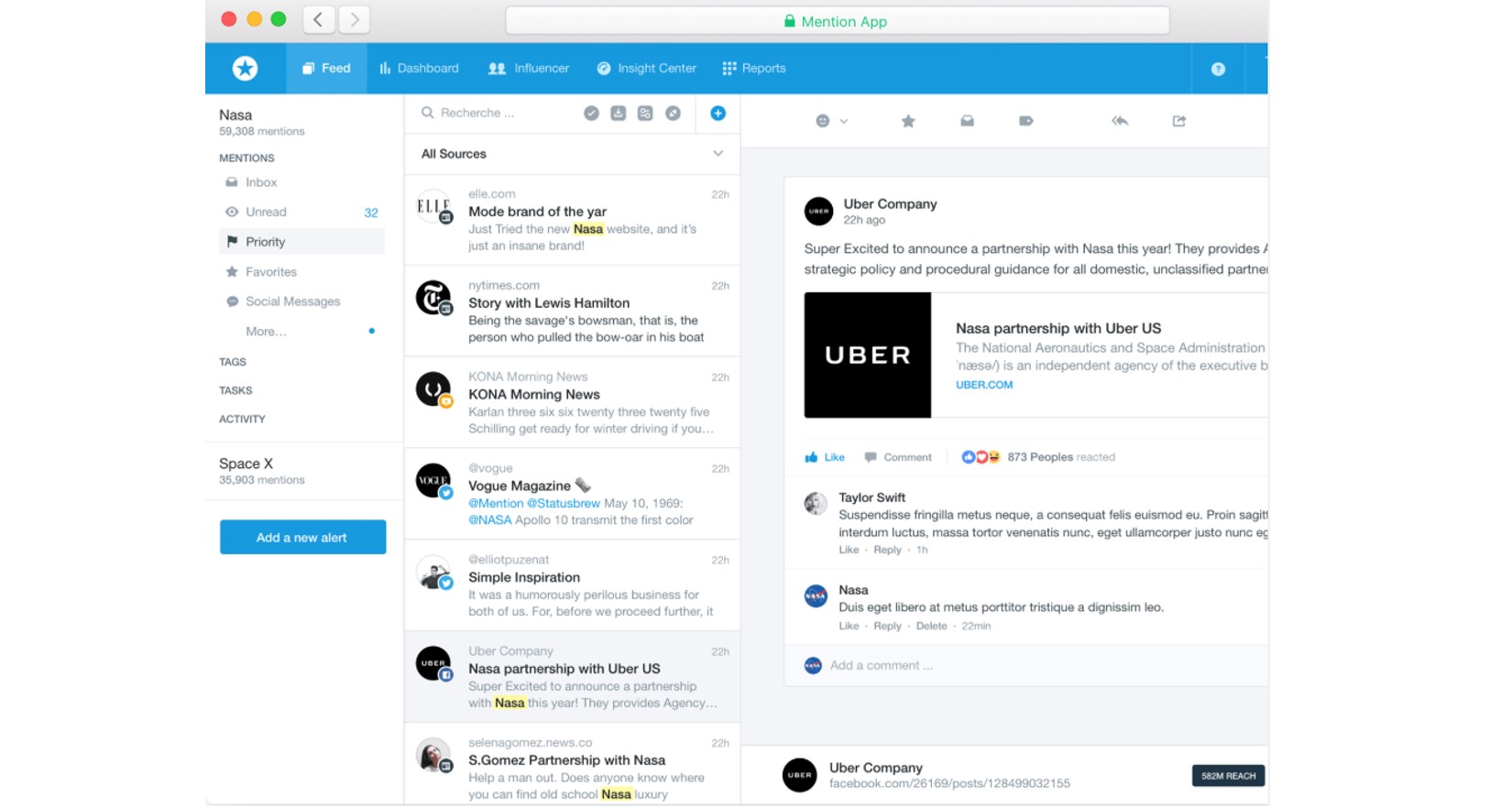Select Nasa partnership with Uber US mention
This screenshot has height=808, width=1512.
pyautogui.click(x=572, y=677)
